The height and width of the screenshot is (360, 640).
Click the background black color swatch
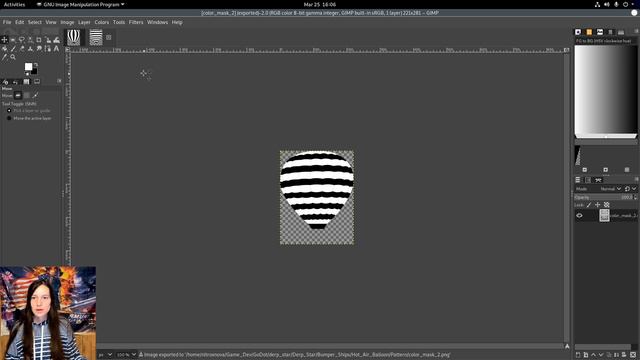click(x=34, y=72)
